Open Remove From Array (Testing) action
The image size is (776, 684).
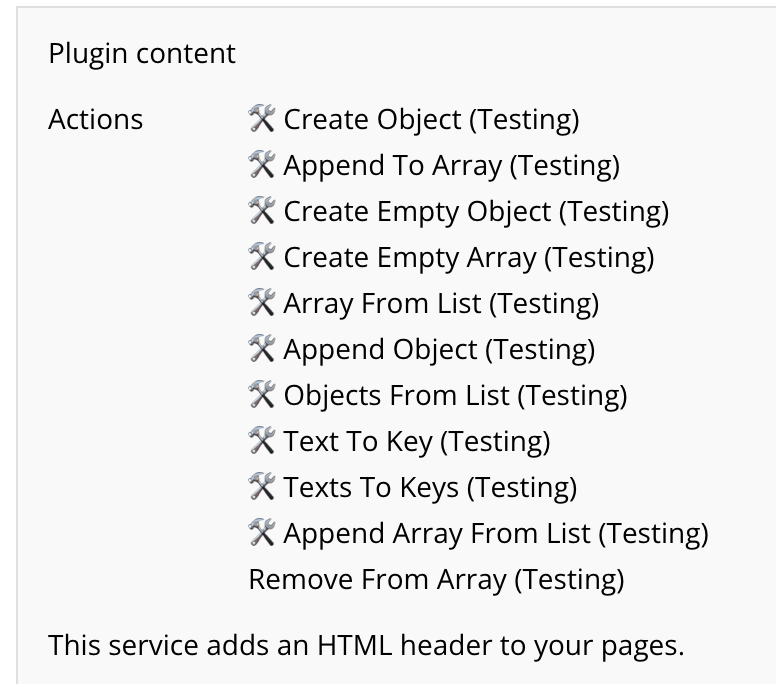436,580
